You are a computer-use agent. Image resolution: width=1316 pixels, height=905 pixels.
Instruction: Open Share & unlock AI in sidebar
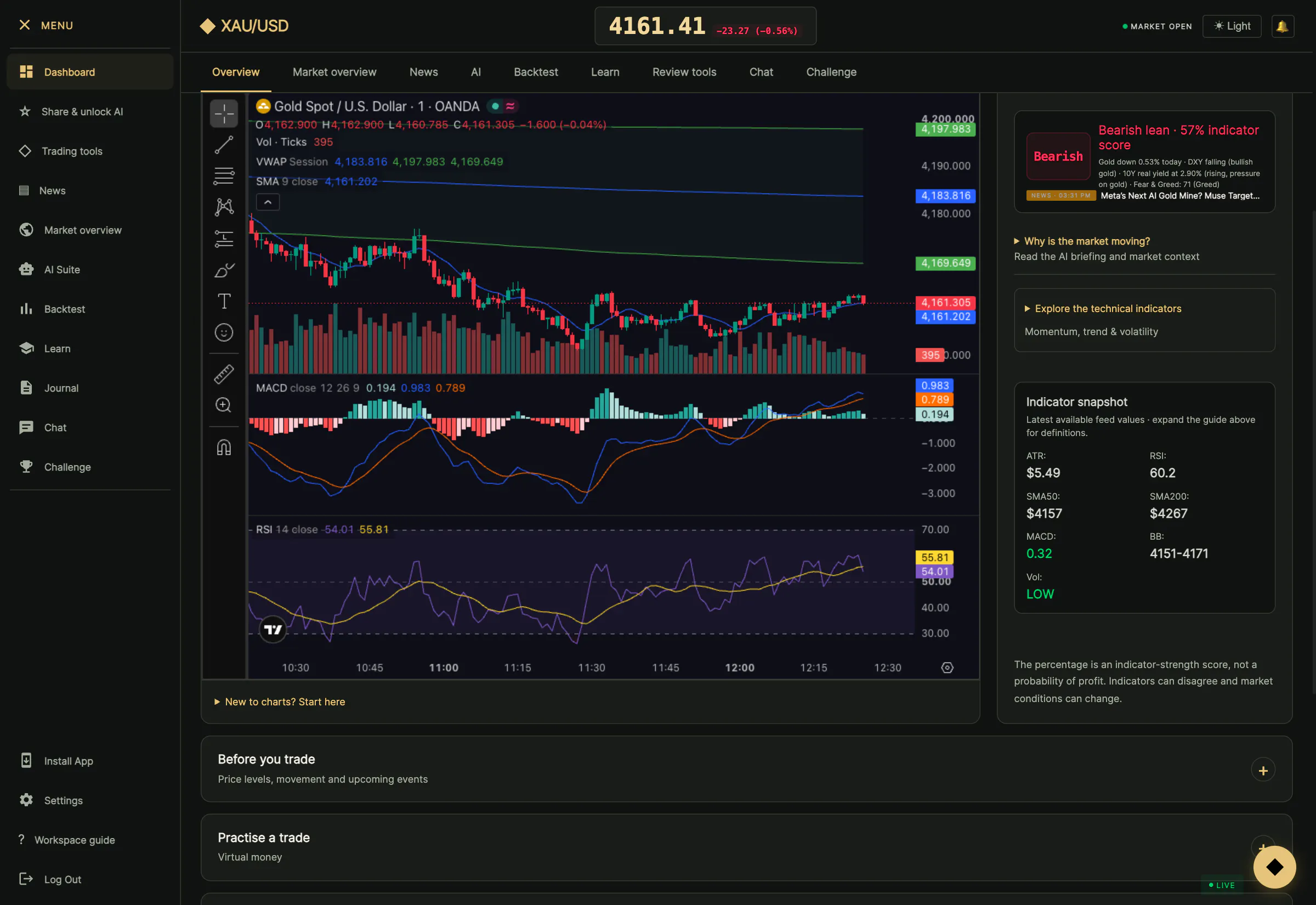pos(90,112)
